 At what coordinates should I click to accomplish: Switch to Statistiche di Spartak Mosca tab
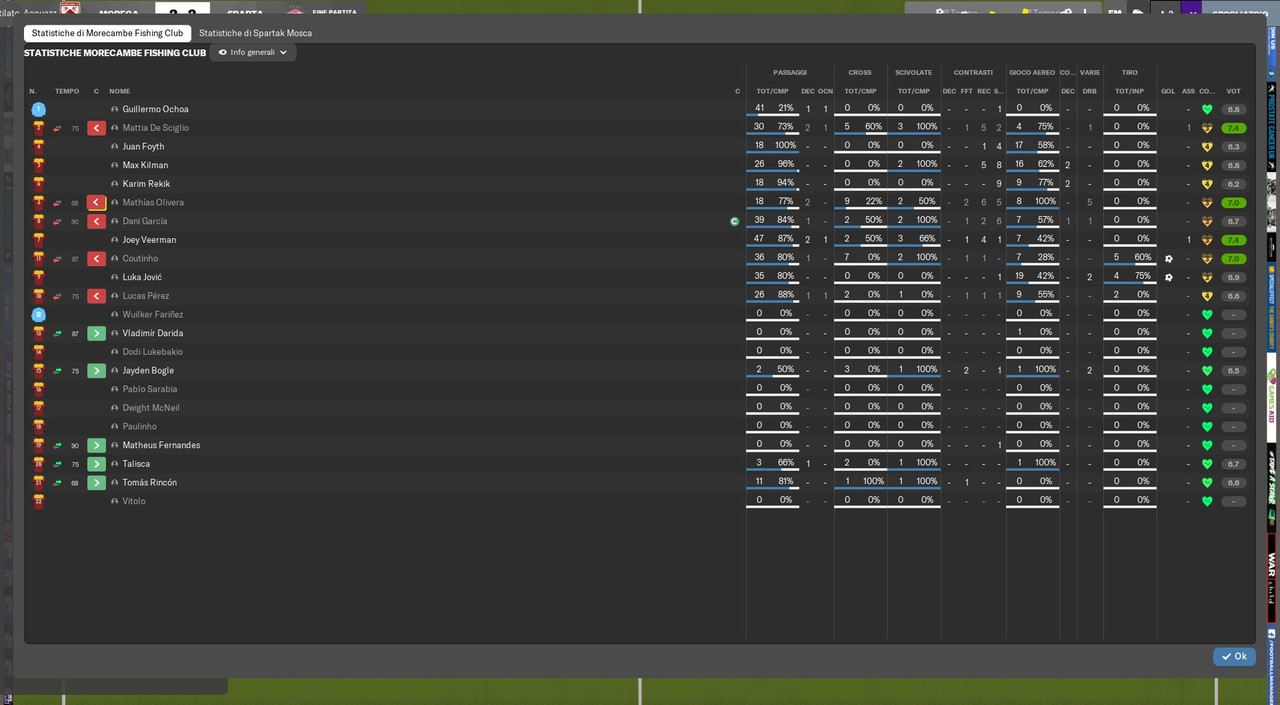[255, 33]
